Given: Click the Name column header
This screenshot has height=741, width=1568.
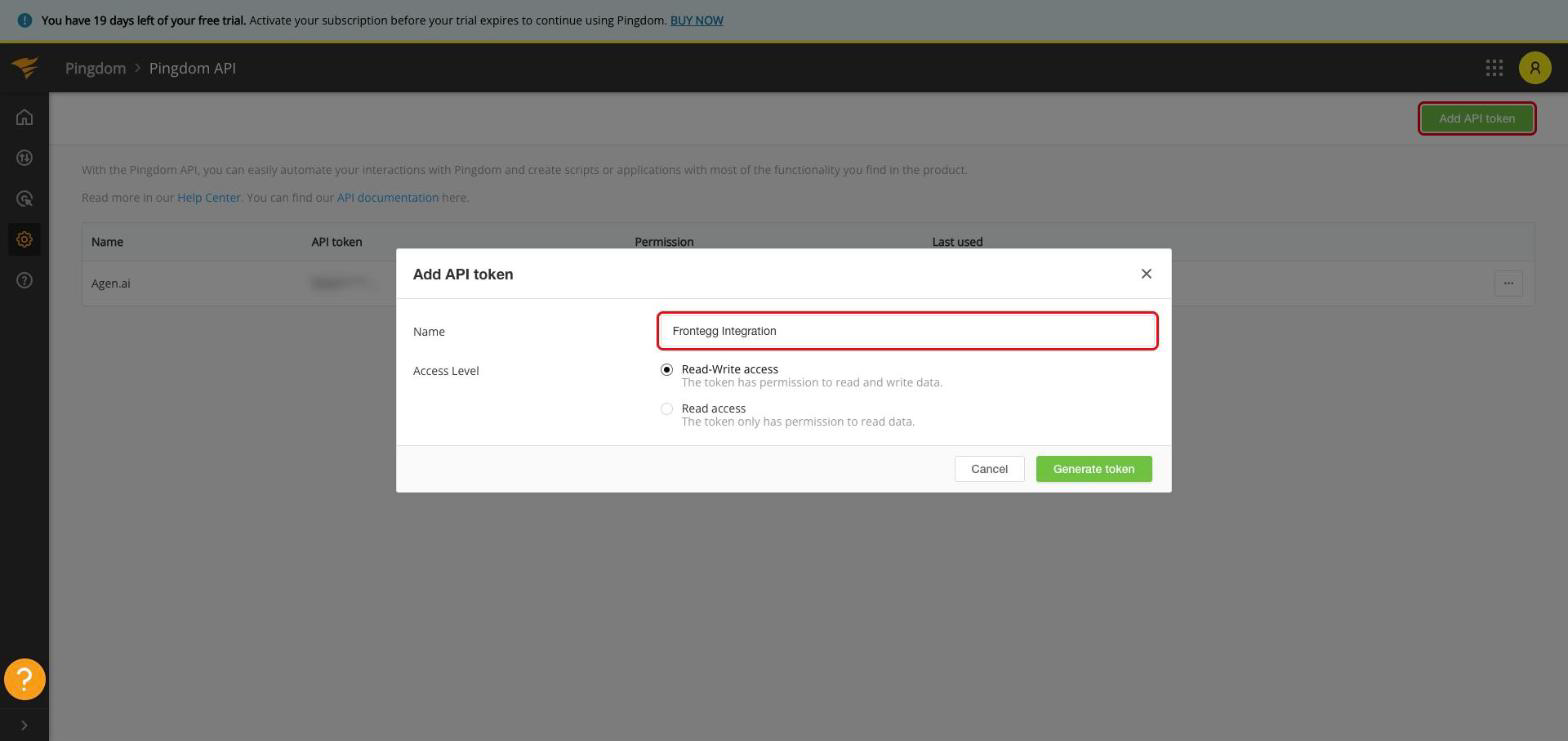Looking at the screenshot, I should 107,242.
